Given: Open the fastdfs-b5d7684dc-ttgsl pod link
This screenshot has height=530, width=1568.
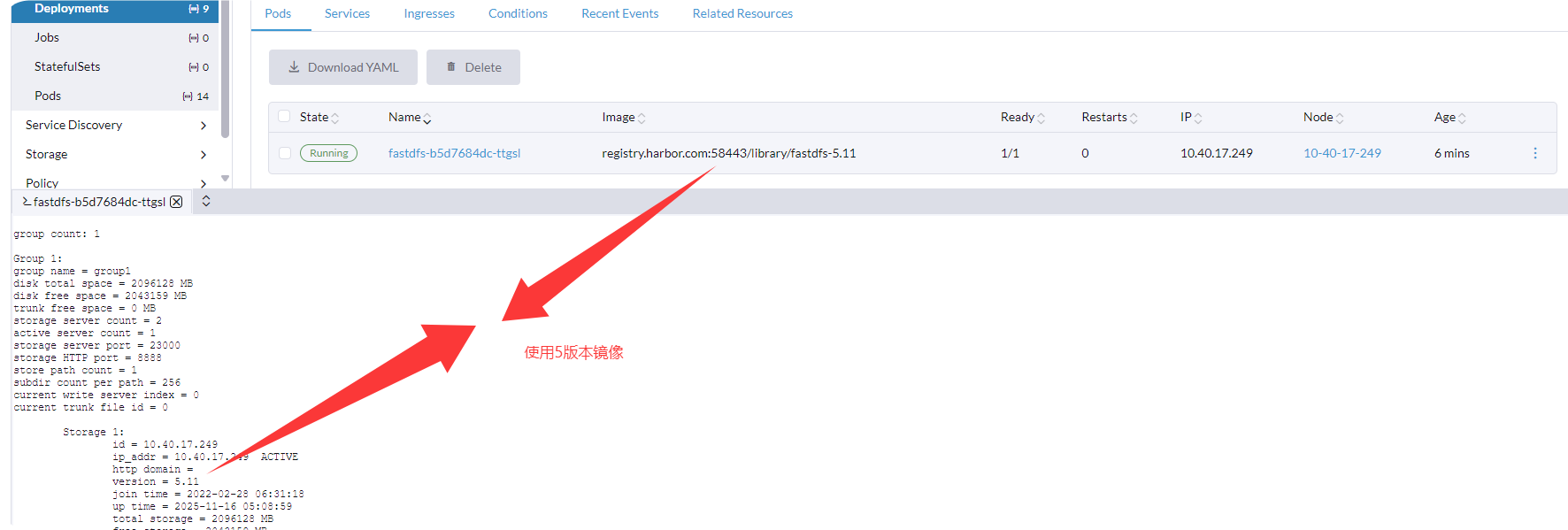Looking at the screenshot, I should pos(454,153).
